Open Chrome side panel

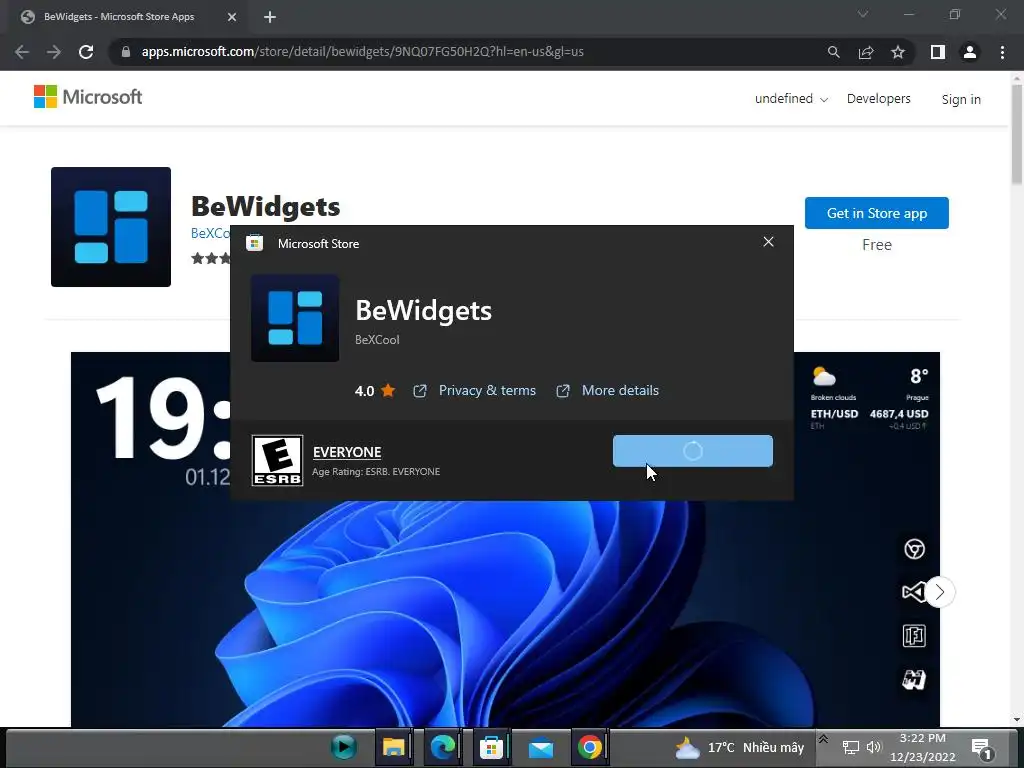(938, 52)
